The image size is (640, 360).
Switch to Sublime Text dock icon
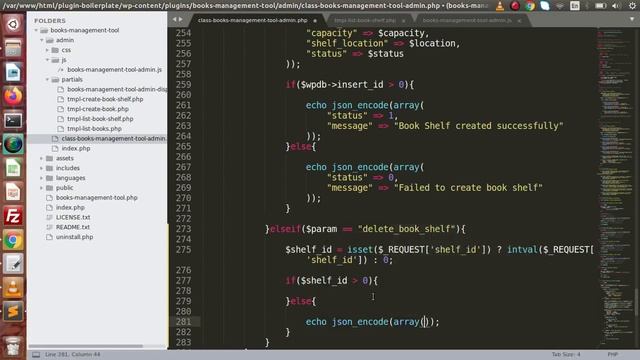pyautogui.click(x=13, y=312)
